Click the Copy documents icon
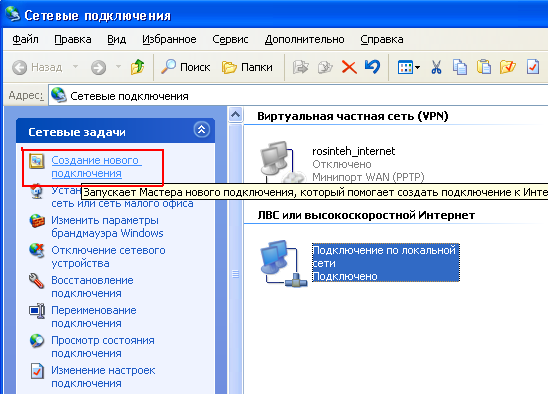The height and width of the screenshot is (394, 548). [460, 67]
